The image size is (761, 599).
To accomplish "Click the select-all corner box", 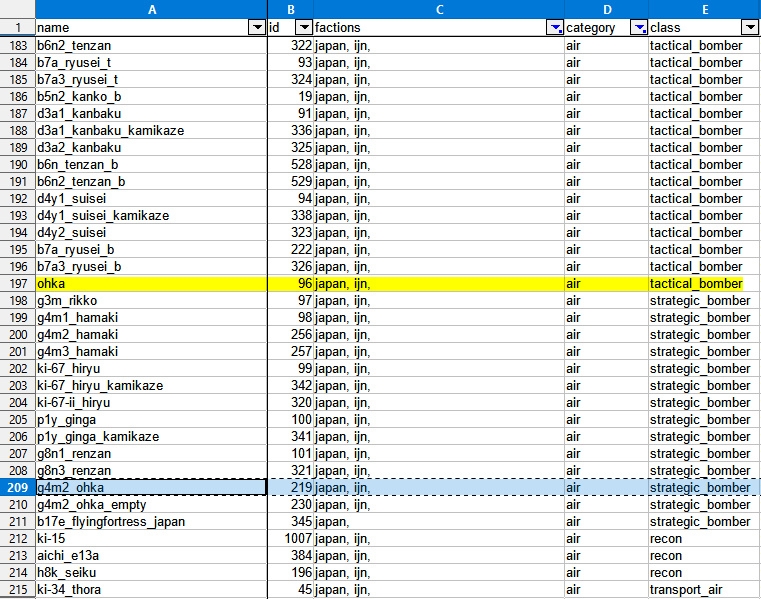I will 17,9.
